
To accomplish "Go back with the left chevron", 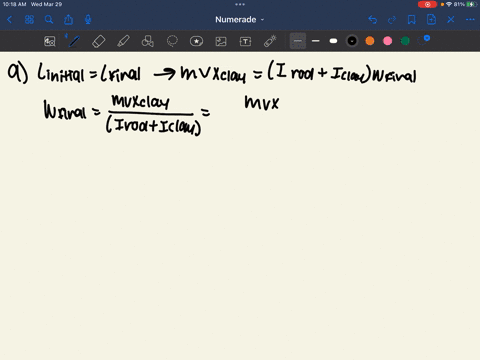I will click(10, 20).
